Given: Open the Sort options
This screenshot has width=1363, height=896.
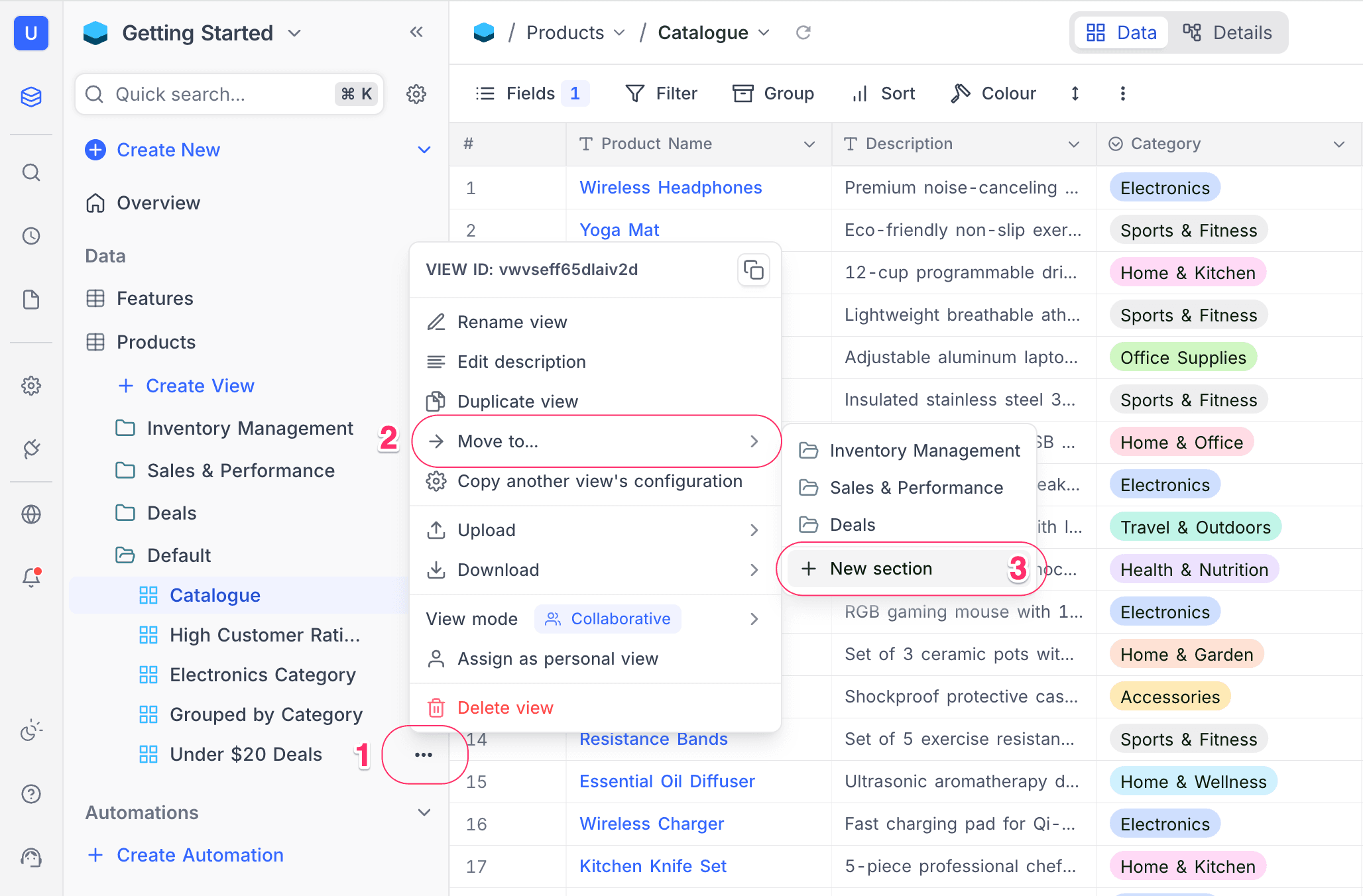Looking at the screenshot, I should tap(882, 93).
